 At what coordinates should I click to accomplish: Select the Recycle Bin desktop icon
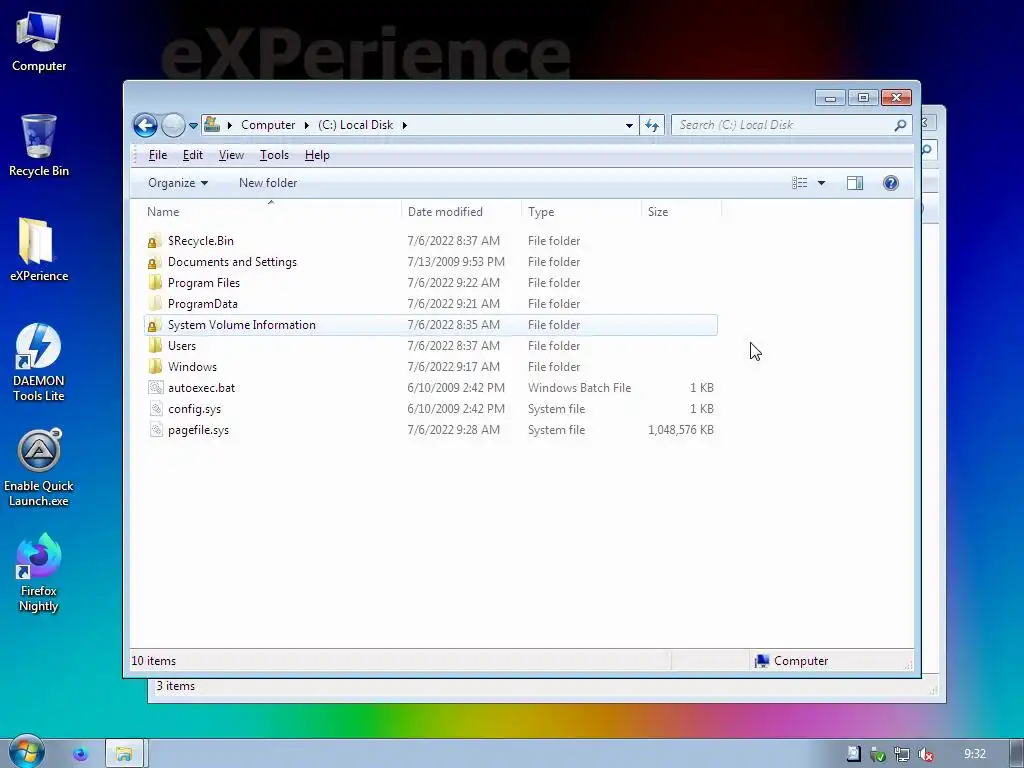point(39,146)
